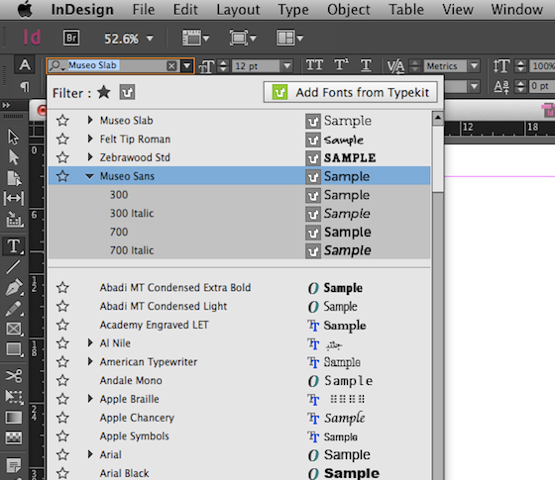Select the Page tool
This screenshot has width=555, height=480.
tap(13, 178)
